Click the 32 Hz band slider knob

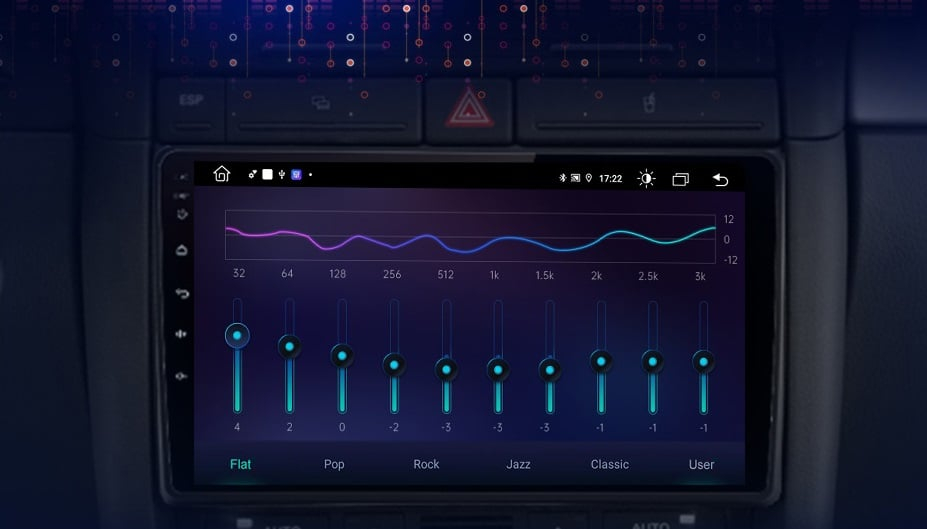237,335
